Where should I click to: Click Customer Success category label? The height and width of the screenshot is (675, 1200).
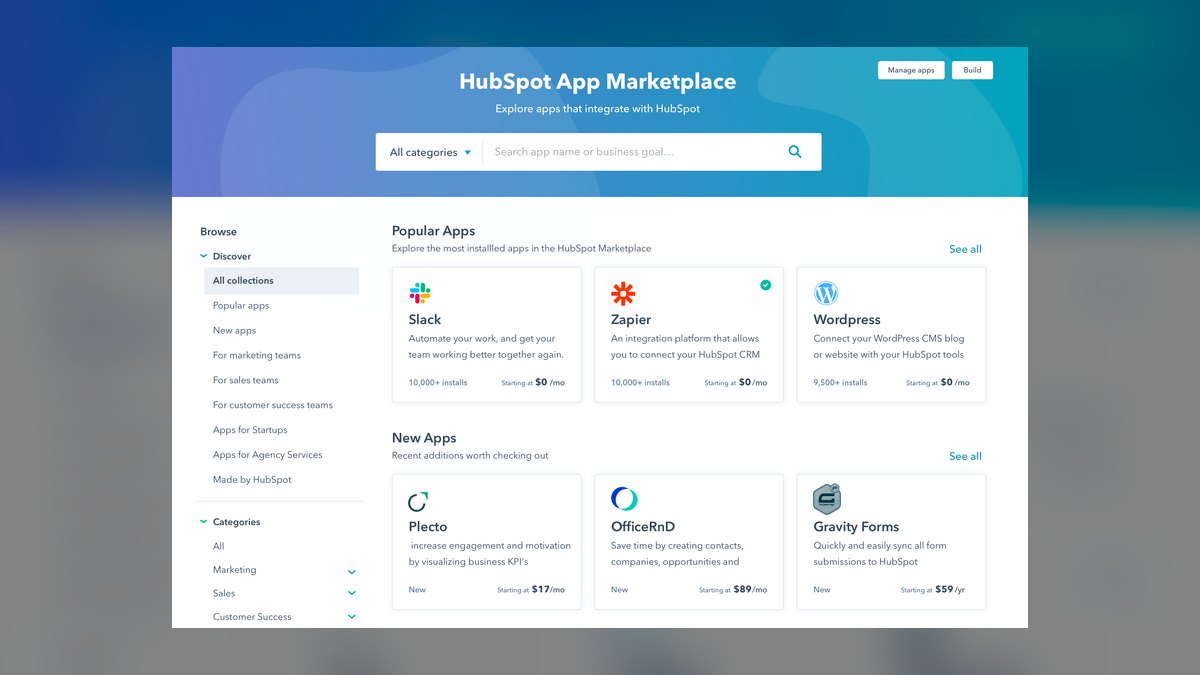click(x=252, y=617)
